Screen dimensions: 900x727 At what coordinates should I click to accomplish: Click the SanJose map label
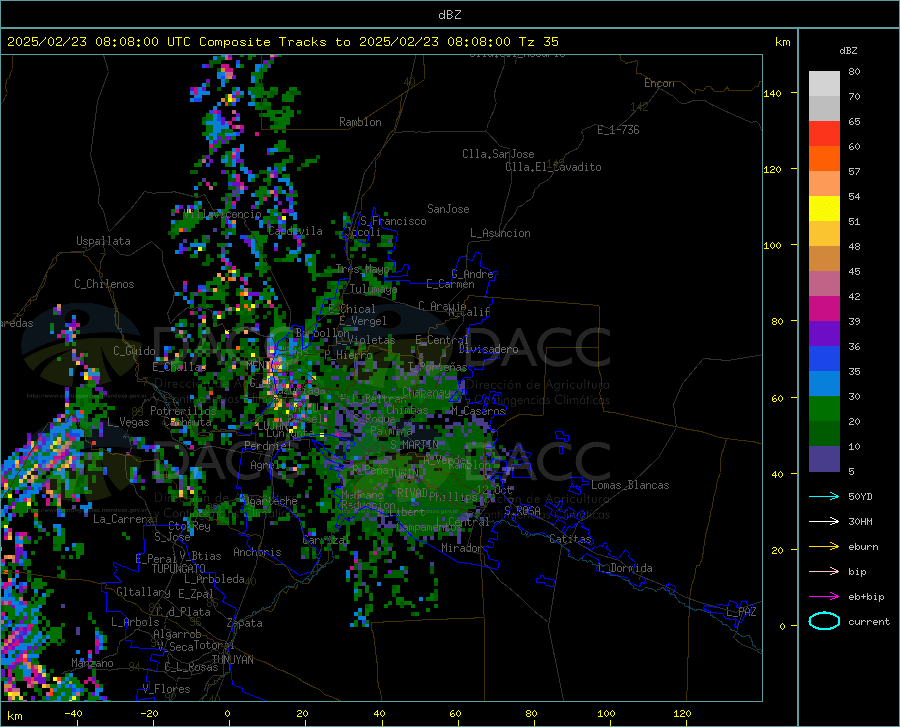click(x=448, y=209)
